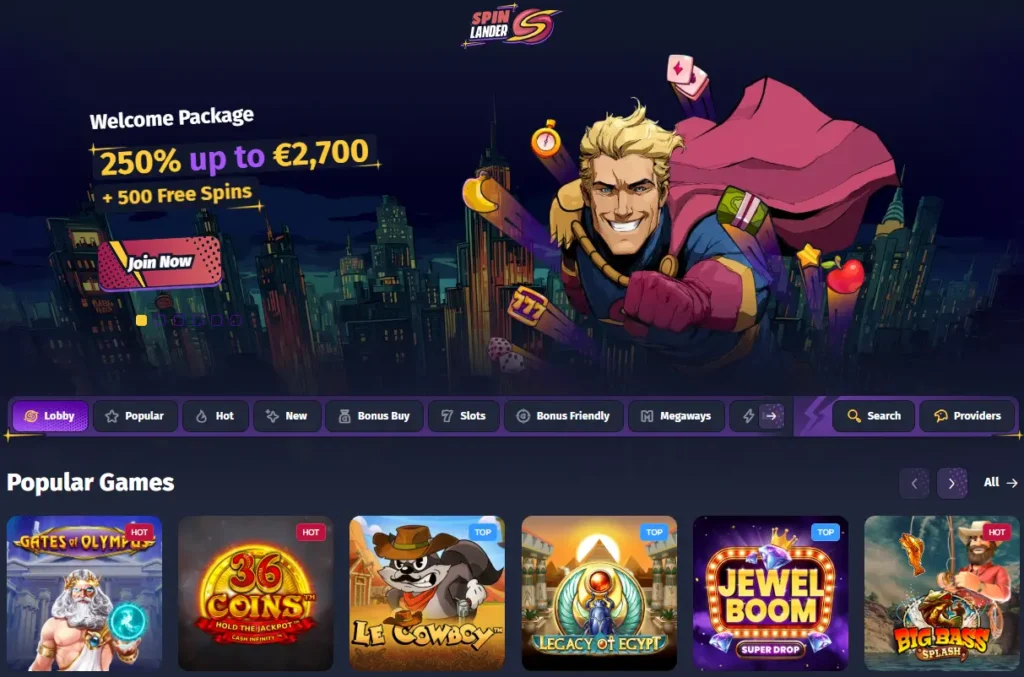Select the third banner carousel dot
Viewport: 1024px width, 677px height.
point(179,320)
